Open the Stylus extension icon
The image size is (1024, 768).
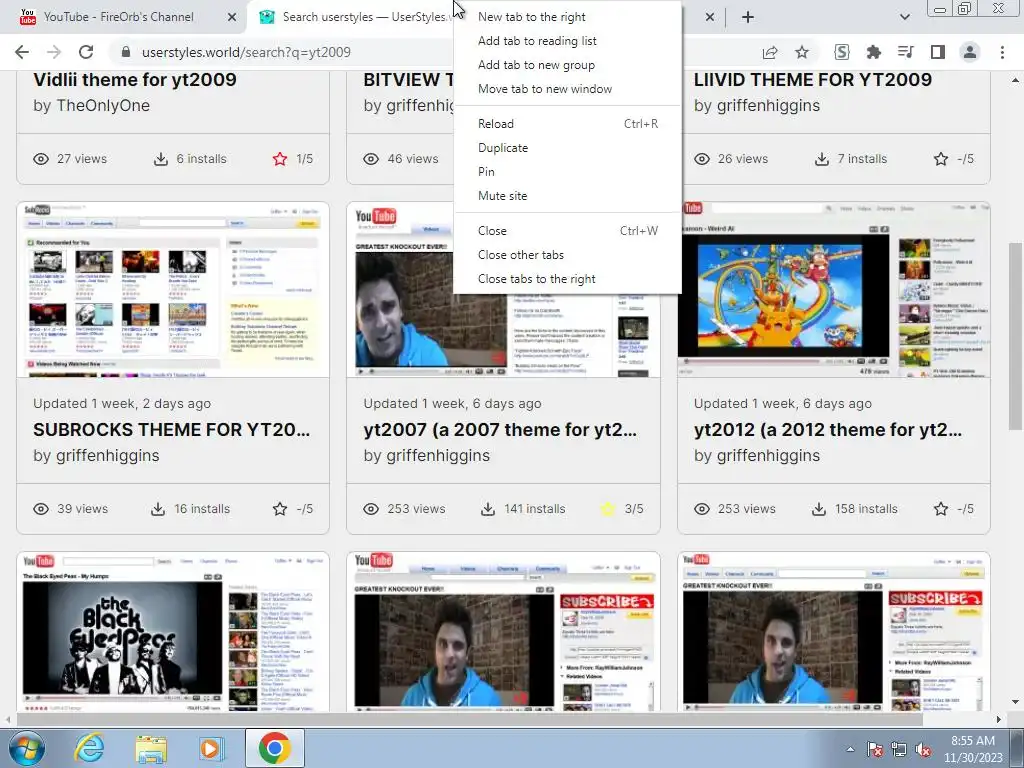coord(842,52)
